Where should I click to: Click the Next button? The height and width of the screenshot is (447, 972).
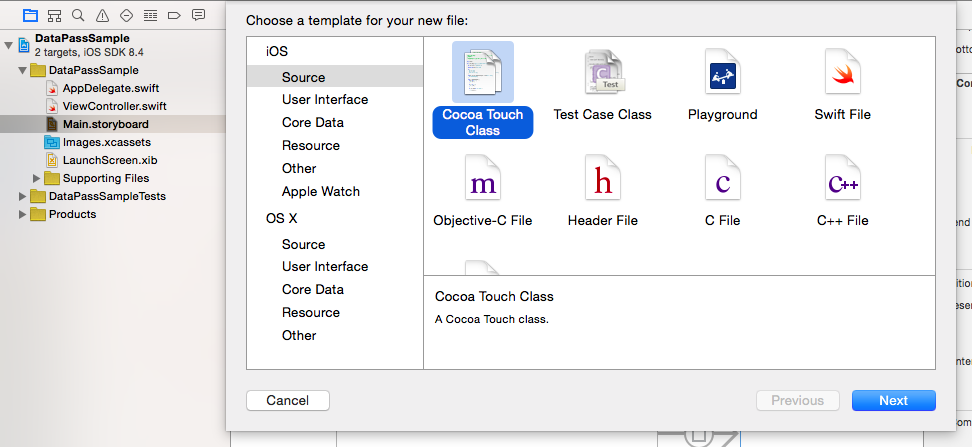pyautogui.click(x=893, y=400)
